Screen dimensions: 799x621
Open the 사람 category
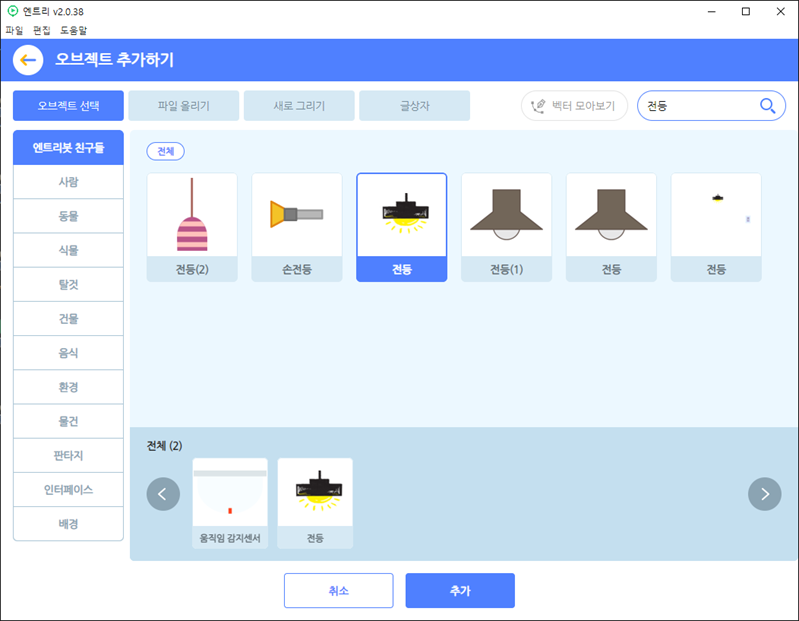68,182
